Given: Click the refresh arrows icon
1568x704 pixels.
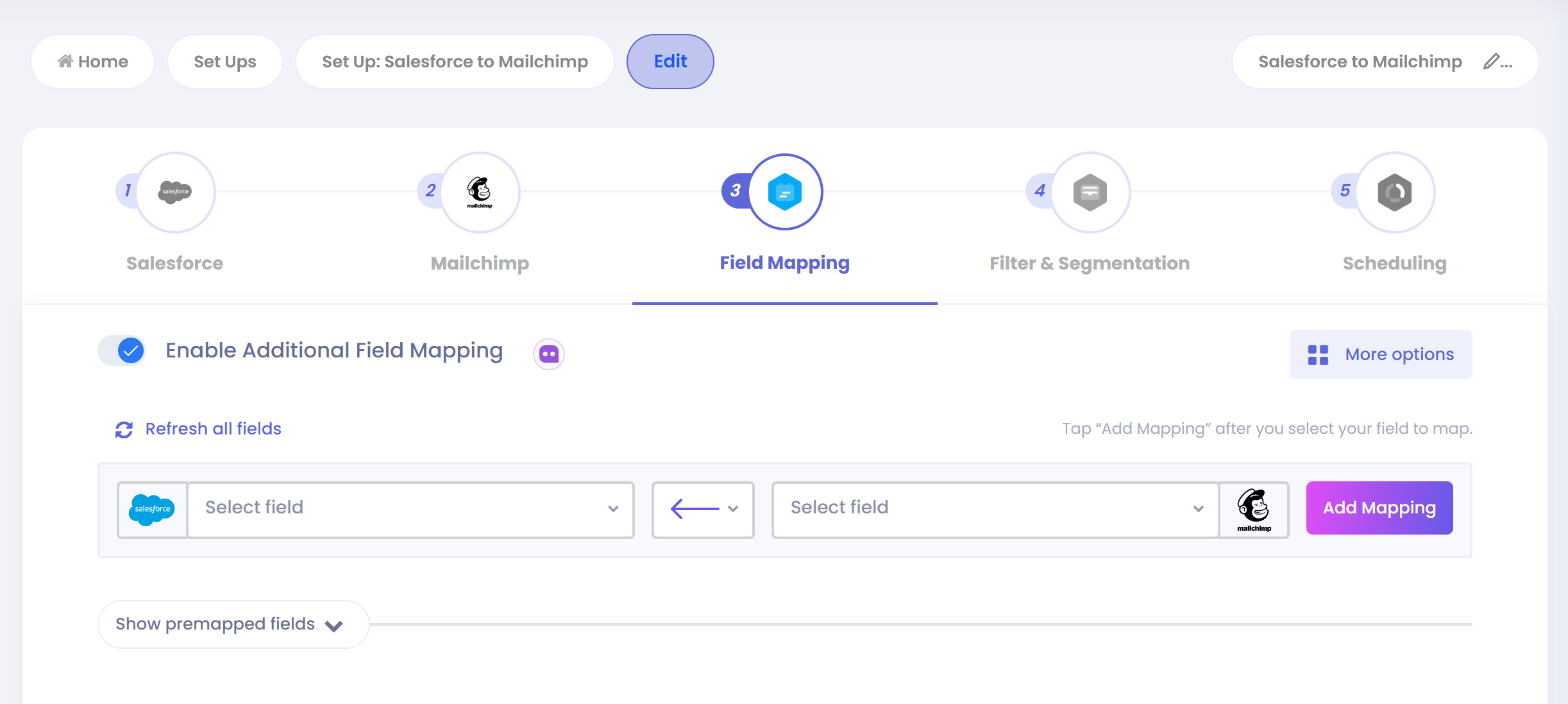Looking at the screenshot, I should click(124, 429).
